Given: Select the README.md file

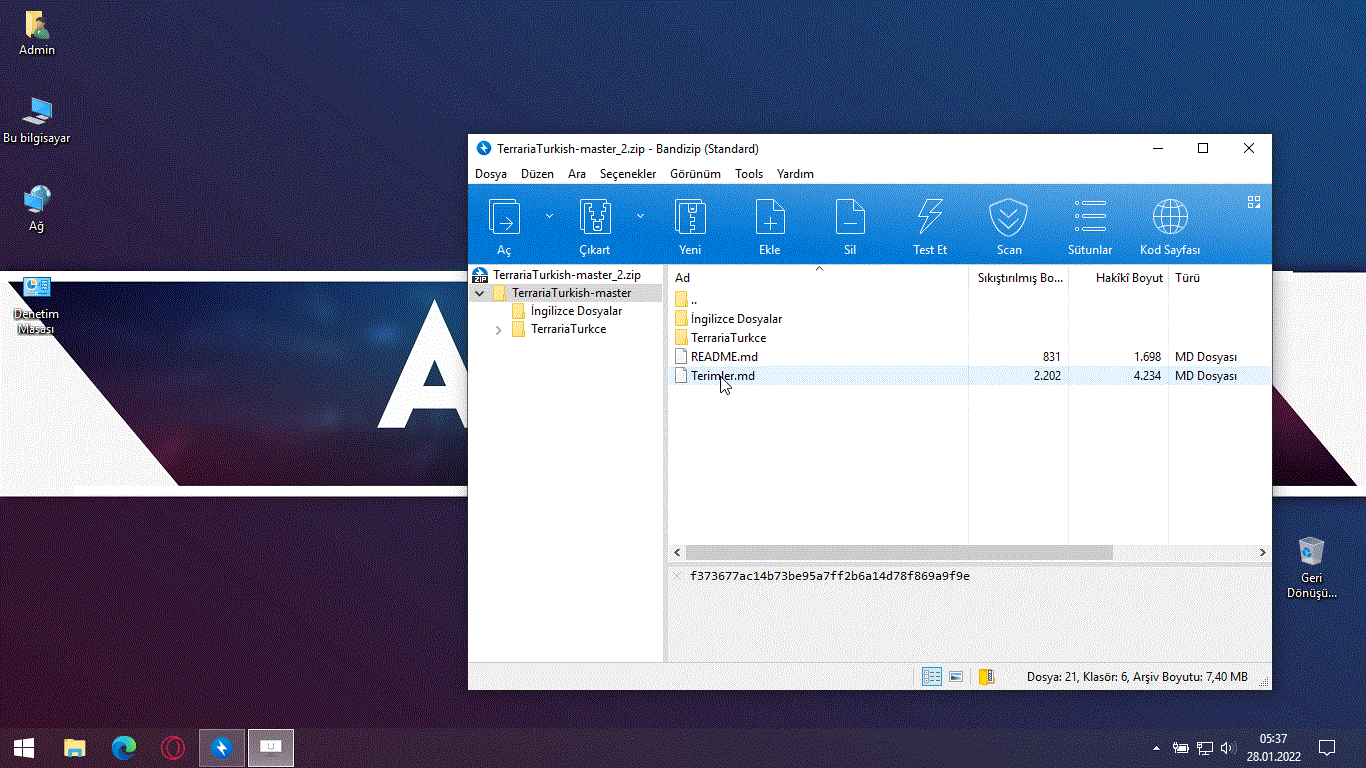Looking at the screenshot, I should [716, 357].
